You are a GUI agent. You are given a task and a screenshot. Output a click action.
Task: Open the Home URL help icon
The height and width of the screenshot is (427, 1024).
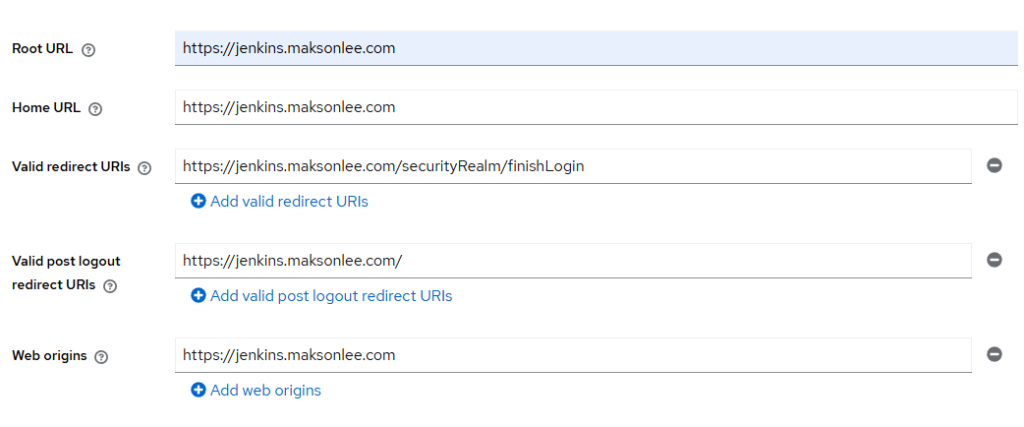click(95, 109)
